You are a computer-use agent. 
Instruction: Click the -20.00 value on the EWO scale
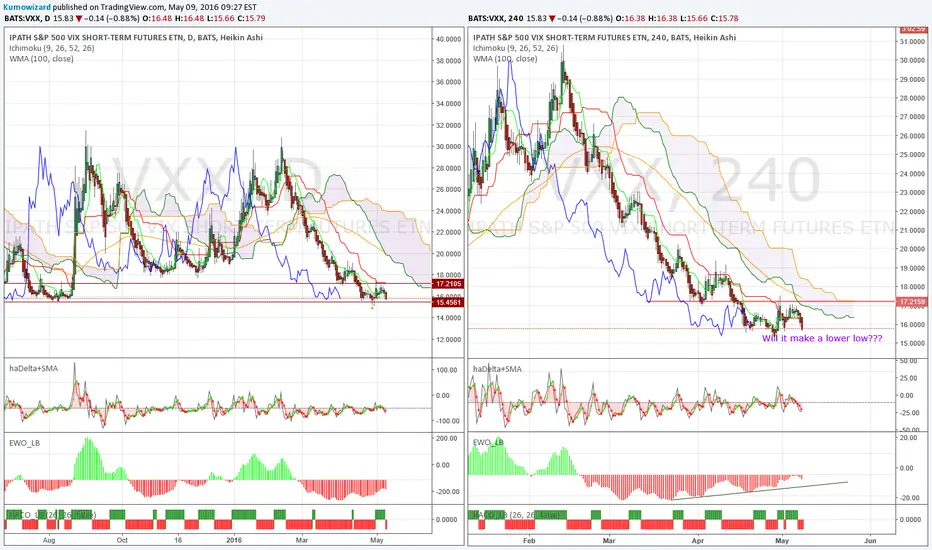(x=909, y=498)
